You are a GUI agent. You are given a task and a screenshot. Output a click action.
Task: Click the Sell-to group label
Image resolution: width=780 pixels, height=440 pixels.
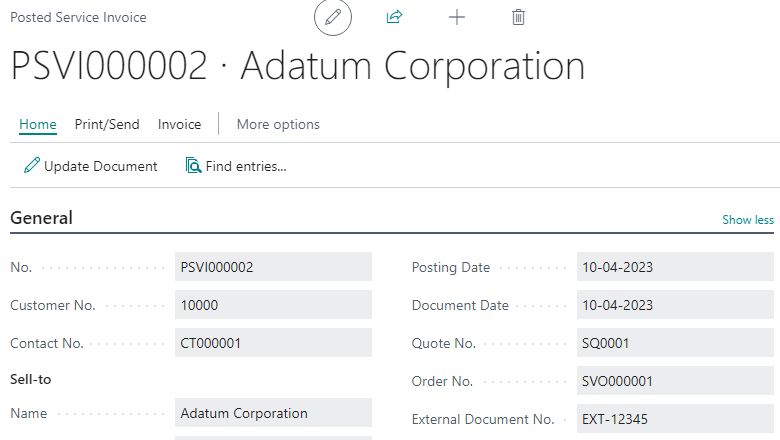31,379
